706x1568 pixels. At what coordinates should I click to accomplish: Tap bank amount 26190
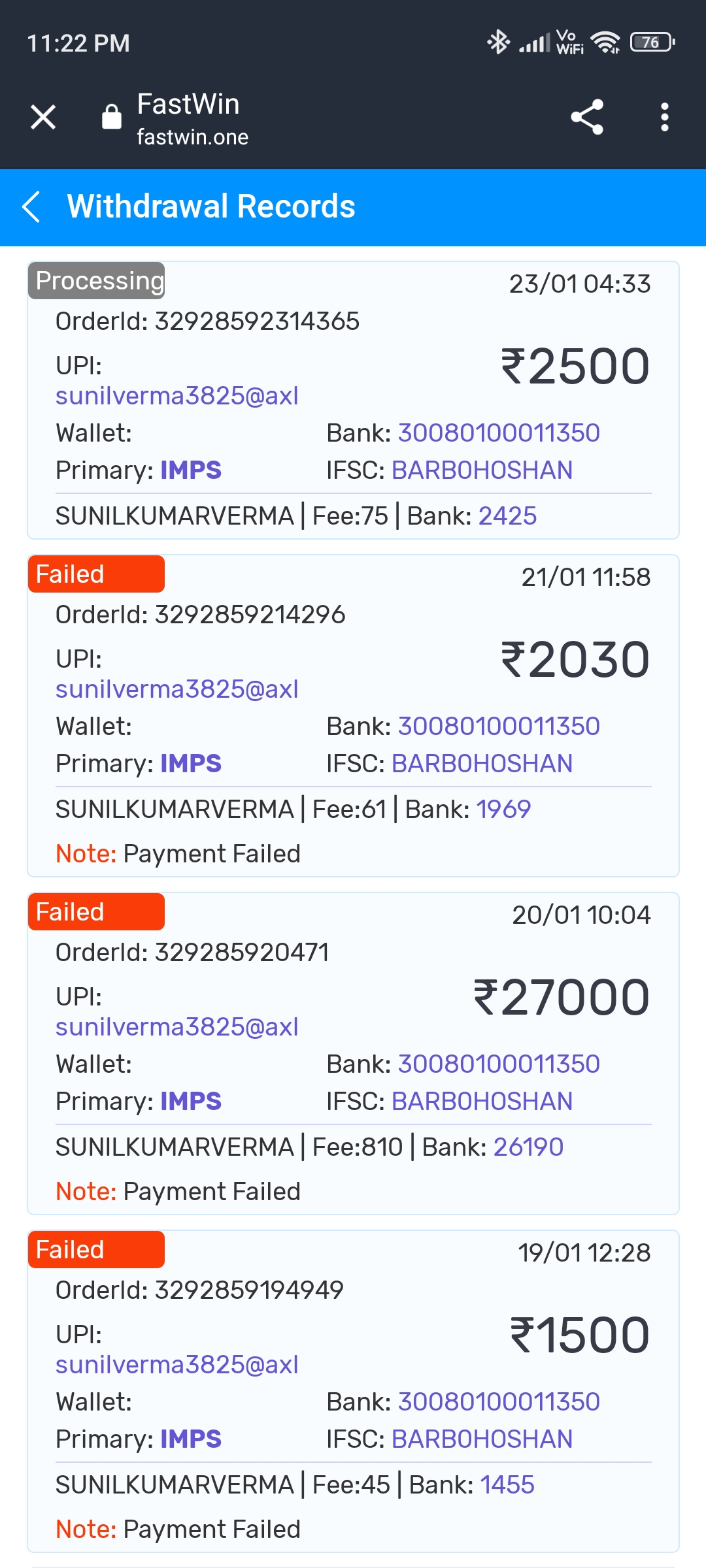528,1147
